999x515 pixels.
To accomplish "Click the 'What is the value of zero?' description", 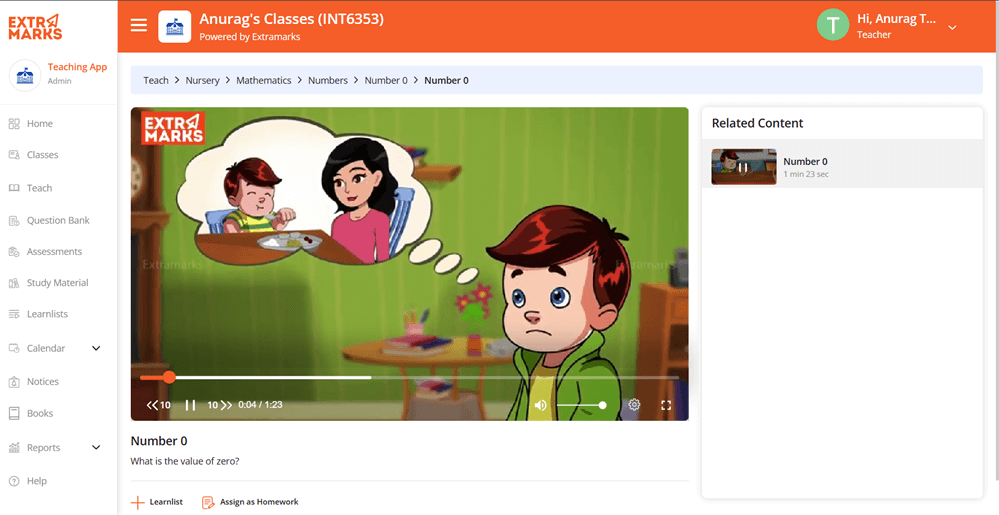I will (185, 461).
